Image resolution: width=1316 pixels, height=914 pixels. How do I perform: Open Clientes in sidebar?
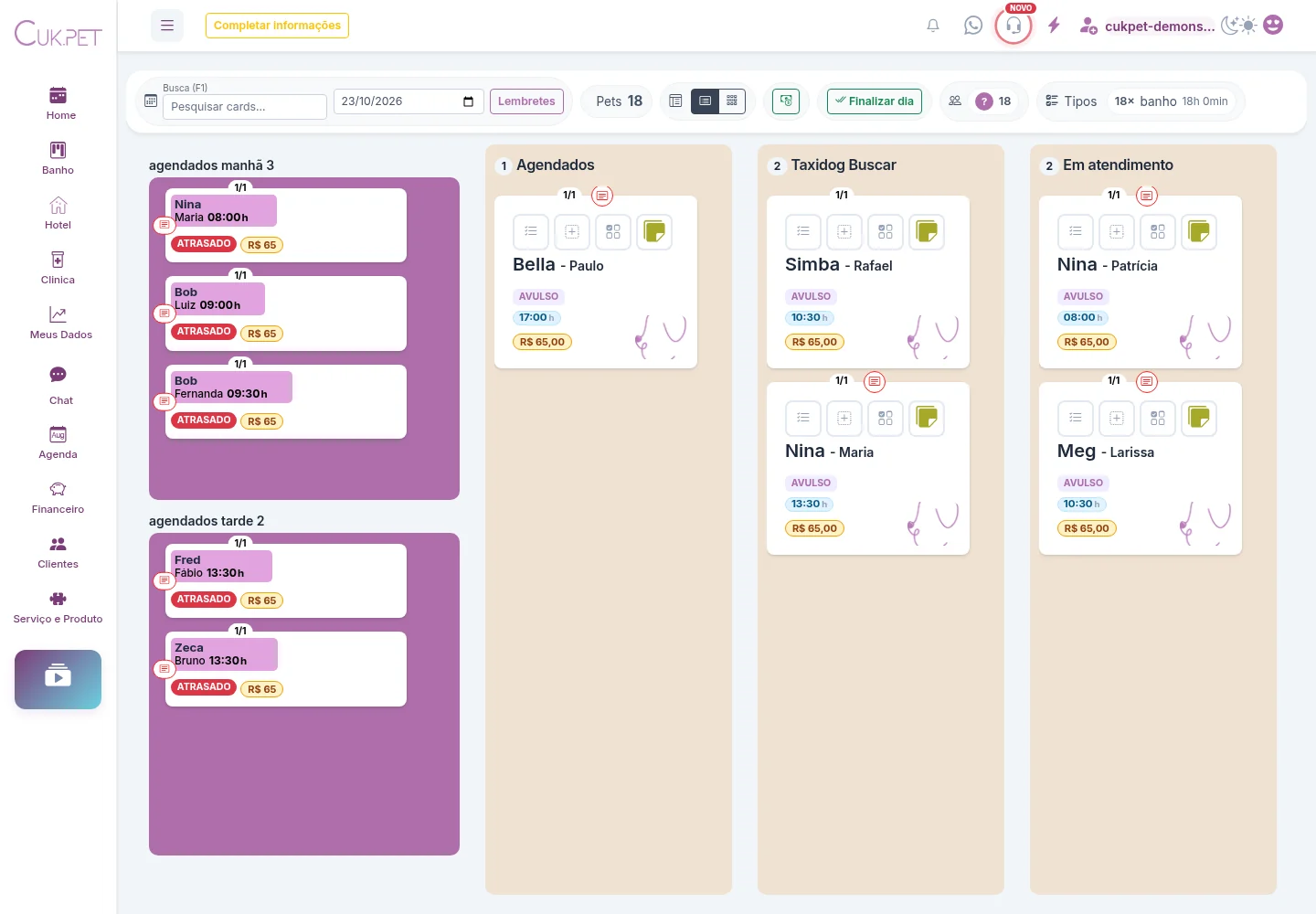[58, 552]
